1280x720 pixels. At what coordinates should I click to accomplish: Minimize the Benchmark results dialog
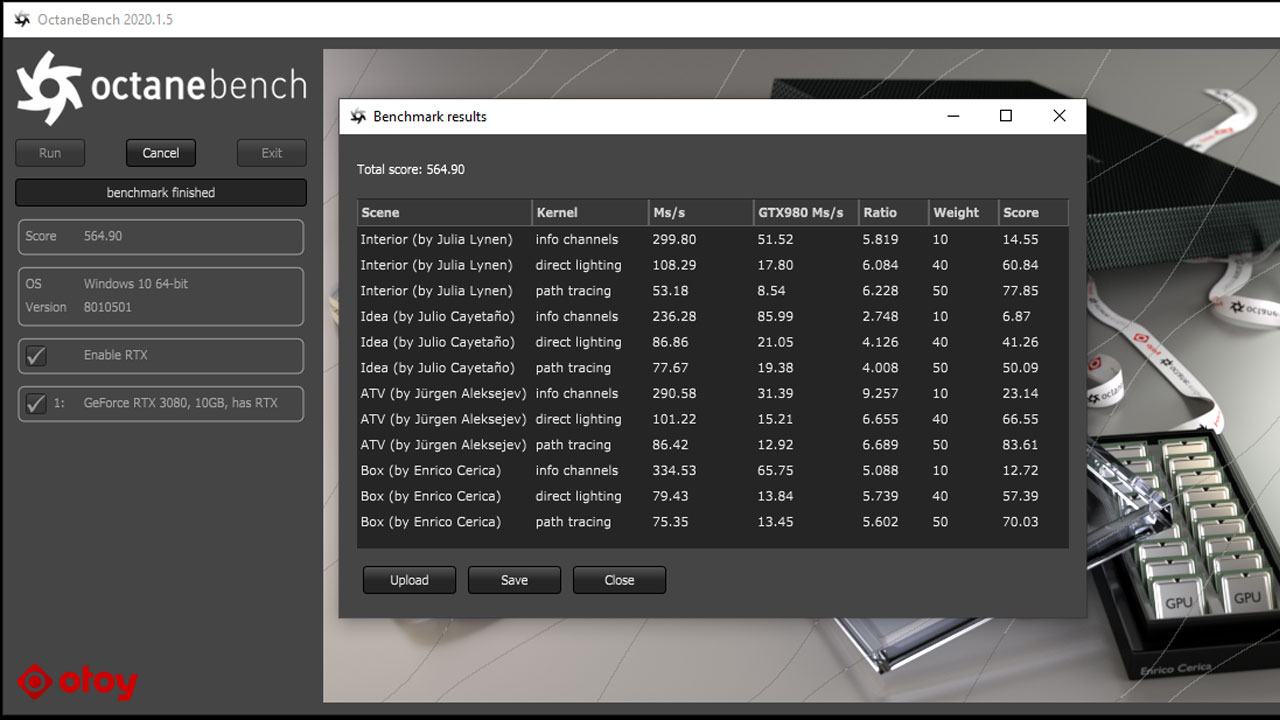[953, 116]
